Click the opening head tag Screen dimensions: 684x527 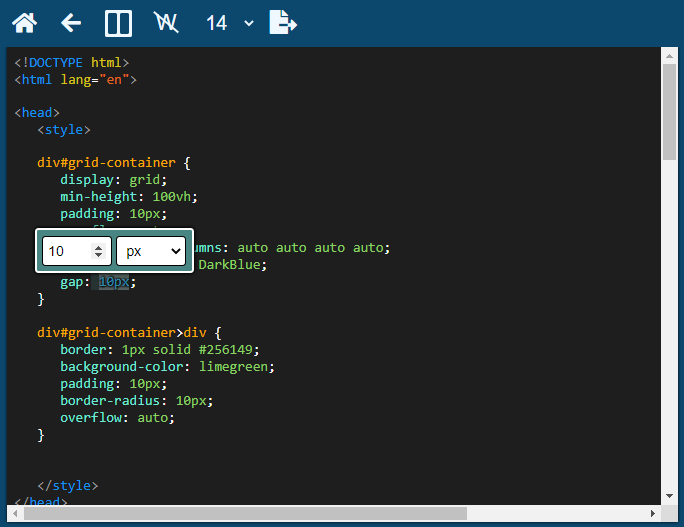37,113
